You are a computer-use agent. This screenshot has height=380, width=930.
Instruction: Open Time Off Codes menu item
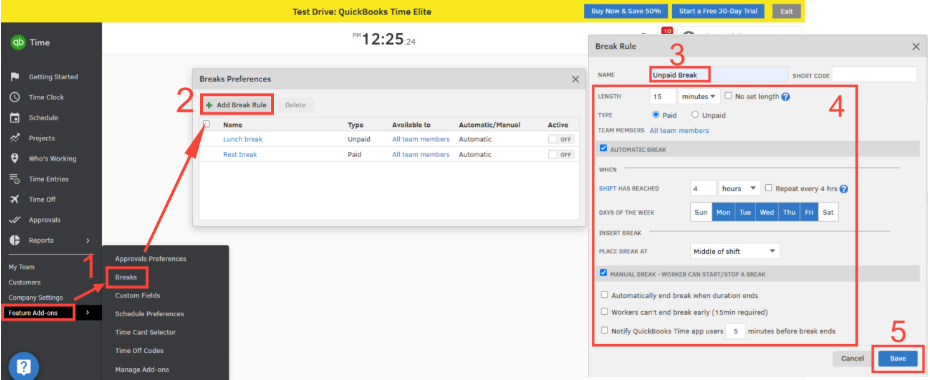139,351
